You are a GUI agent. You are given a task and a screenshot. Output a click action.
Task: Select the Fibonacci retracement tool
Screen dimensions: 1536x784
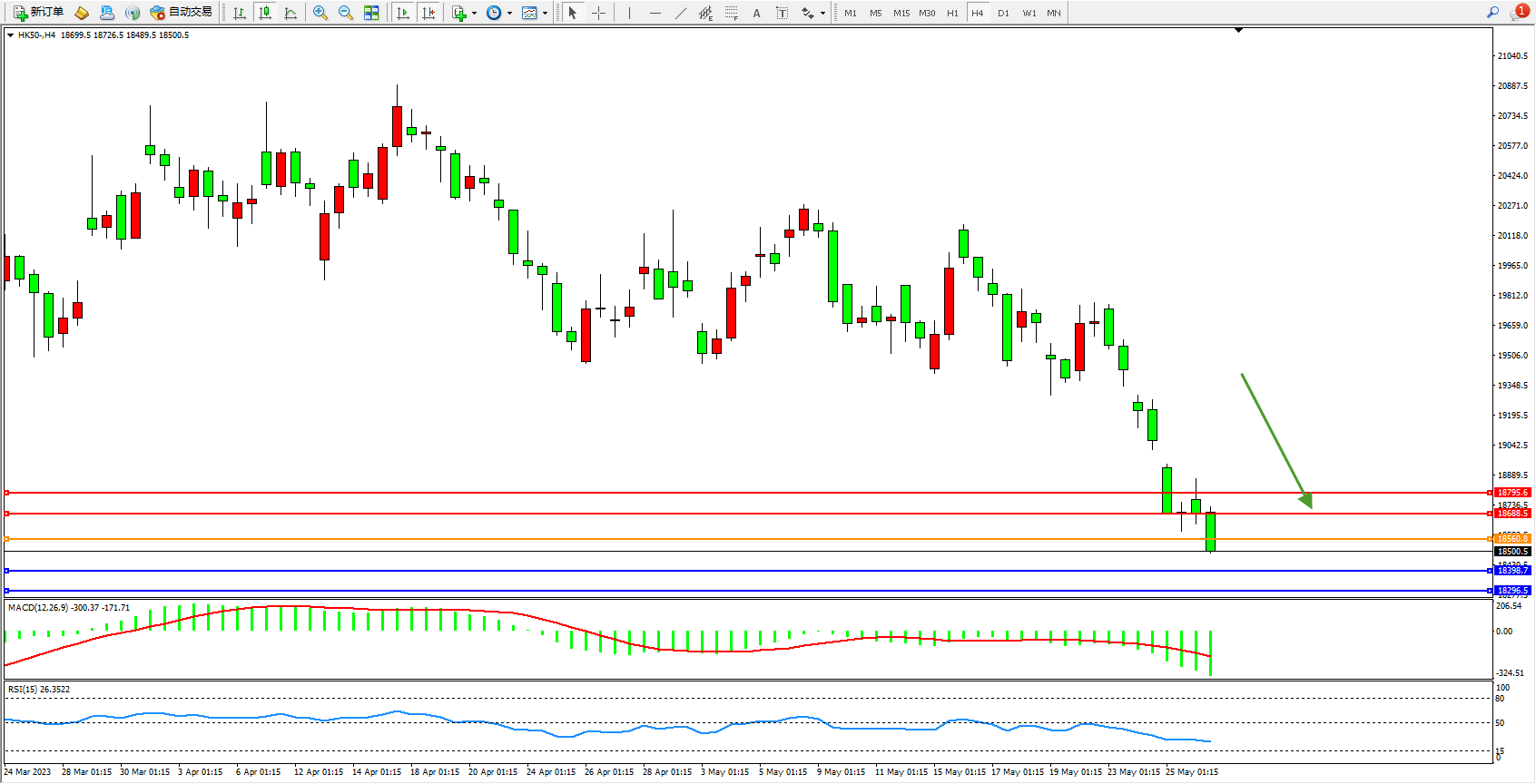click(732, 13)
